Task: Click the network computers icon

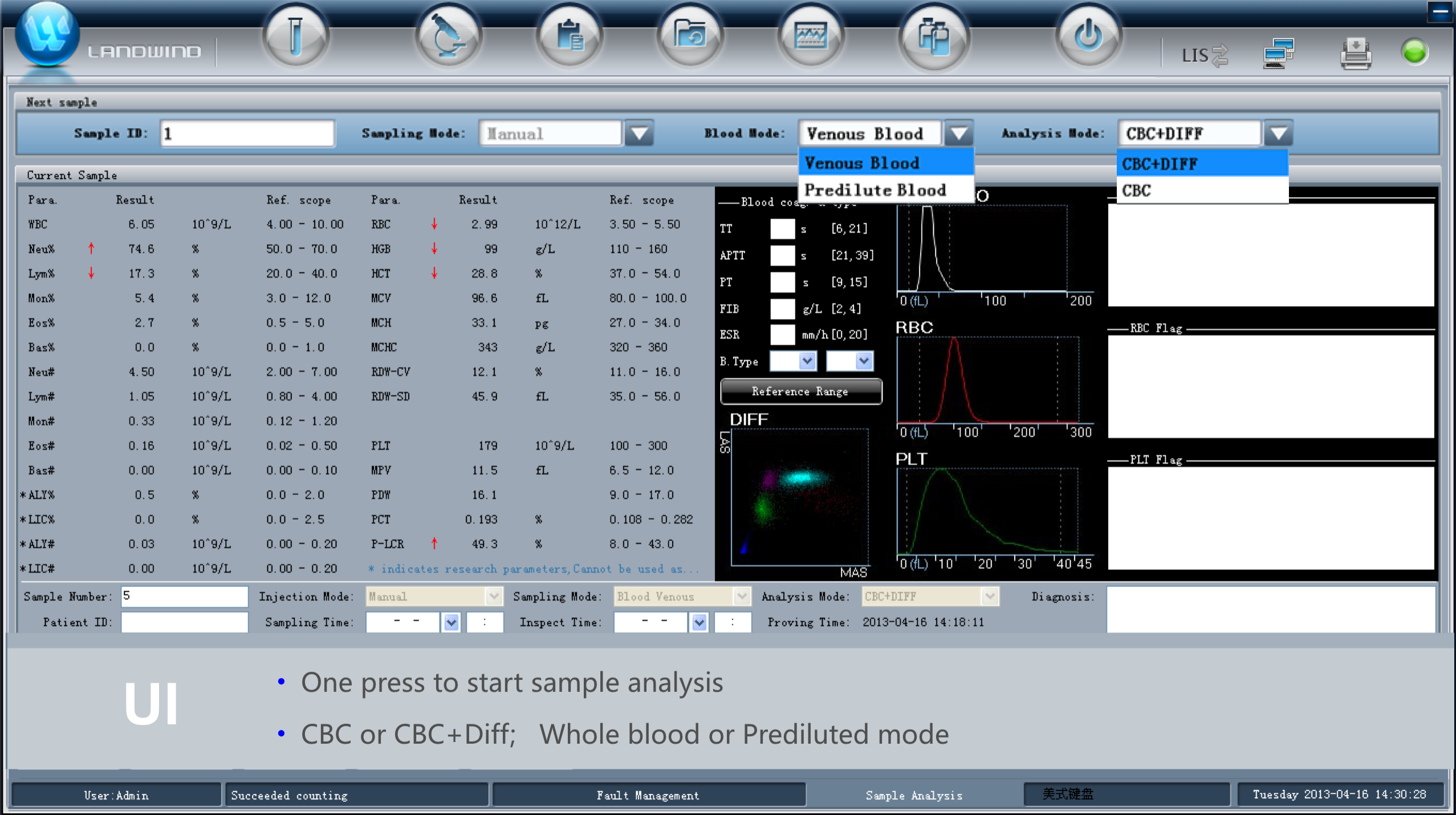Action: 1278,54
